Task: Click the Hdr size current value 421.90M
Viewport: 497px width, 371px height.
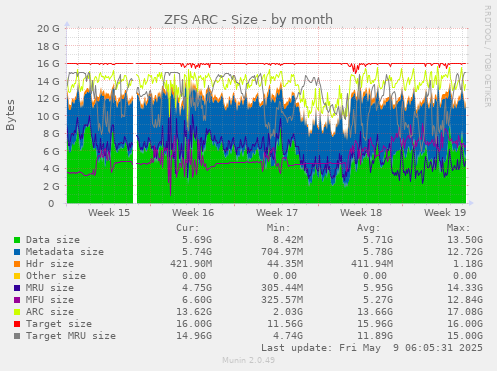Action: [191, 264]
